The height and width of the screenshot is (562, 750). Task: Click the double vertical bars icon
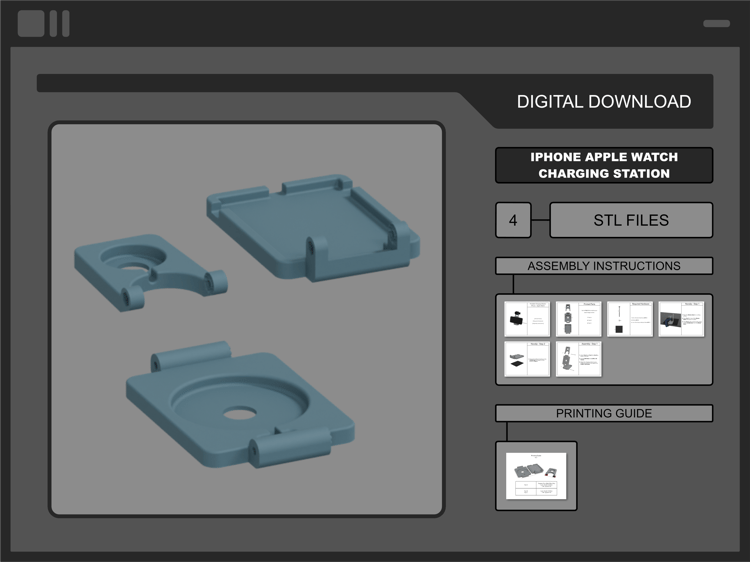60,23
